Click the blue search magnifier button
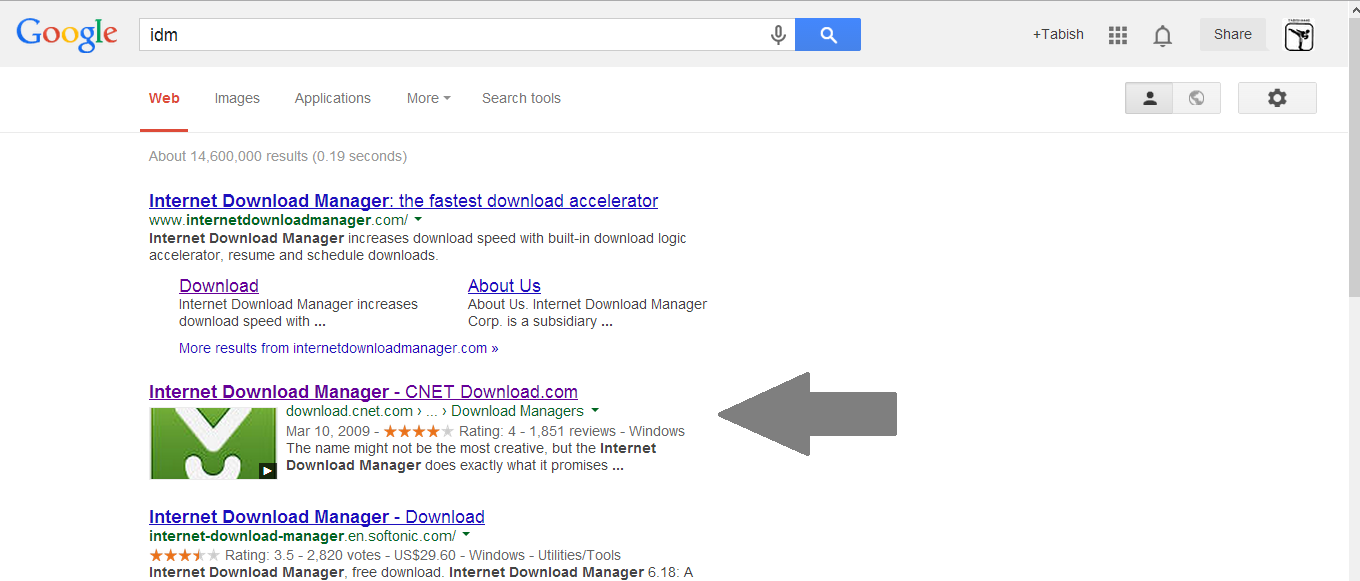The height and width of the screenshot is (581, 1360). tap(828, 35)
